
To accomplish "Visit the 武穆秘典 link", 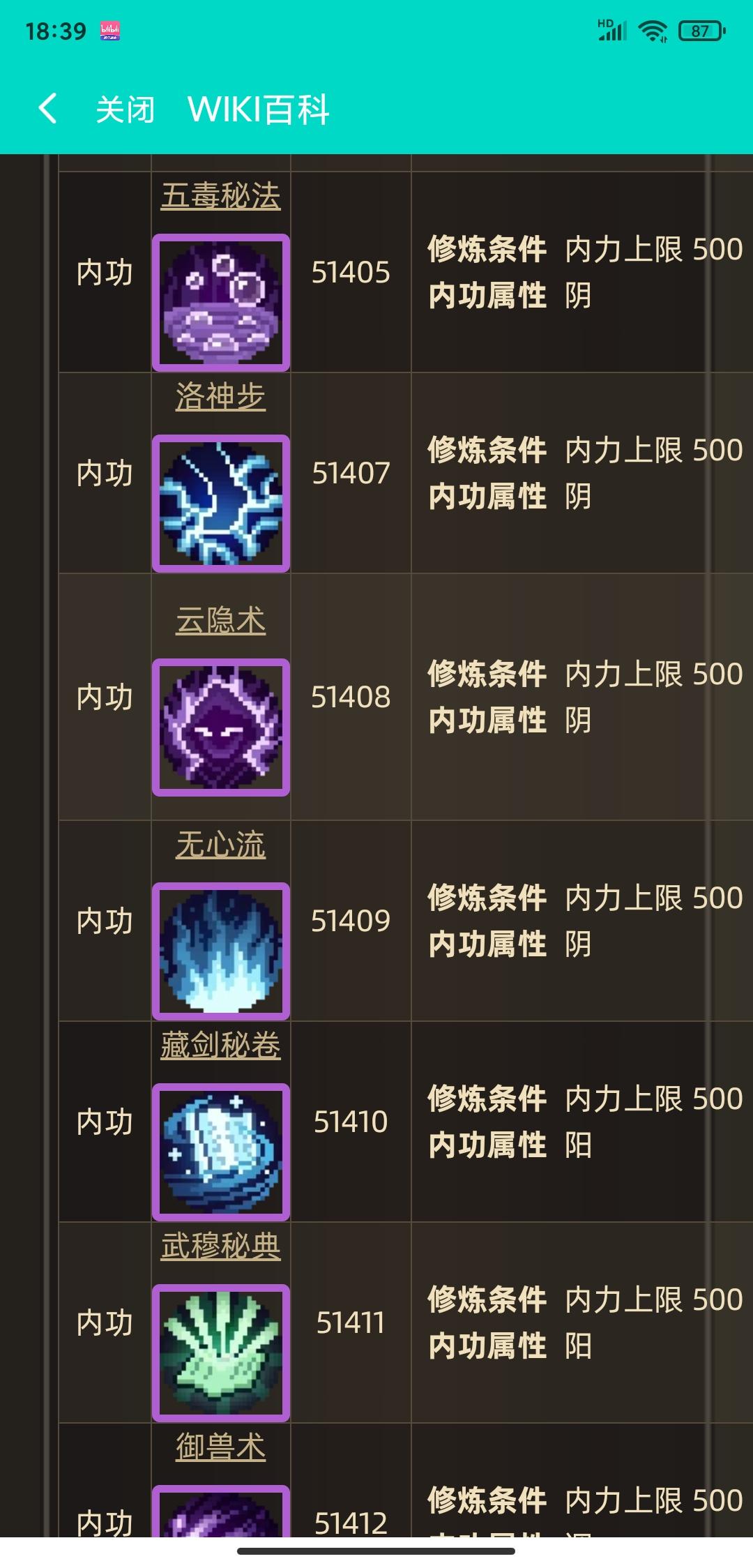I will (221, 1246).
